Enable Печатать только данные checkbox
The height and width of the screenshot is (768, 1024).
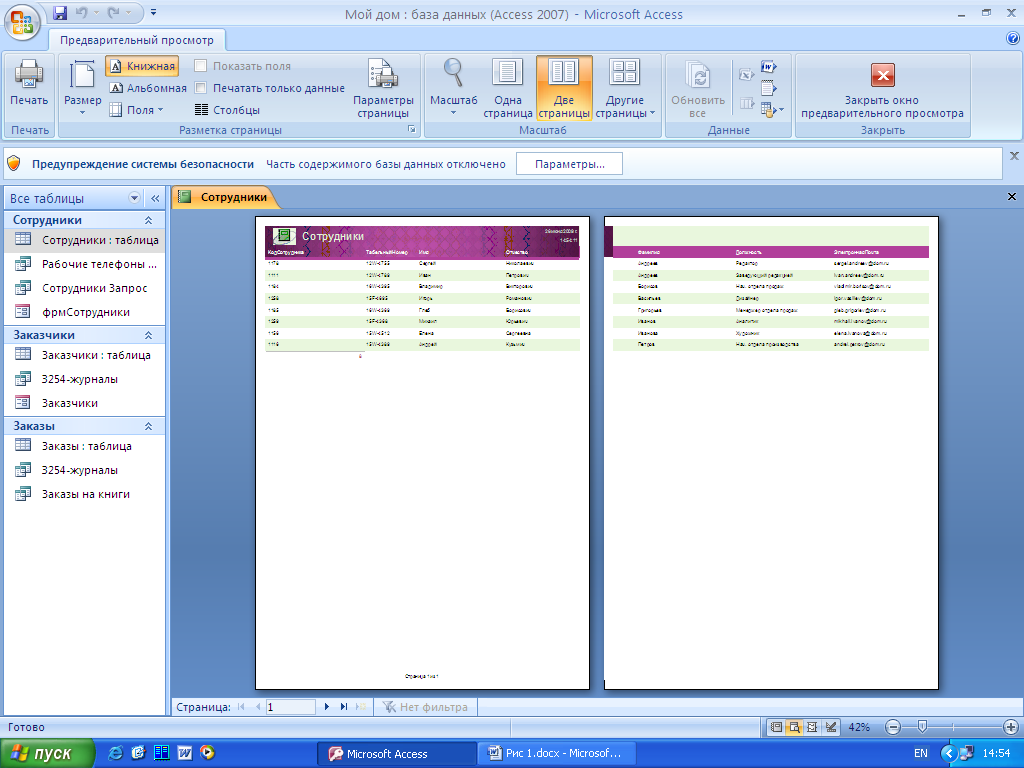tap(201, 88)
